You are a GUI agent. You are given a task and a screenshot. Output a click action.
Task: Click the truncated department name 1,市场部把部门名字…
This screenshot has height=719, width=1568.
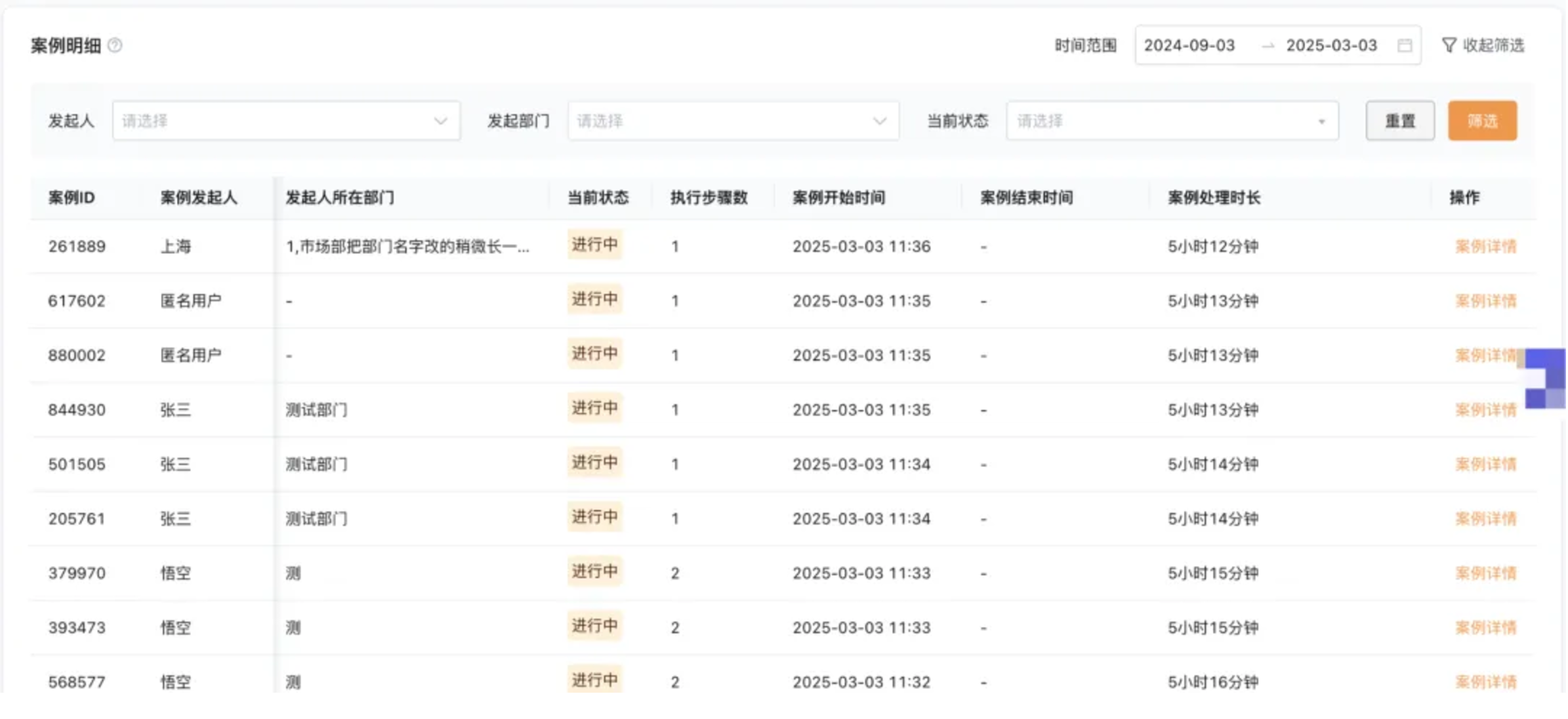(x=407, y=247)
